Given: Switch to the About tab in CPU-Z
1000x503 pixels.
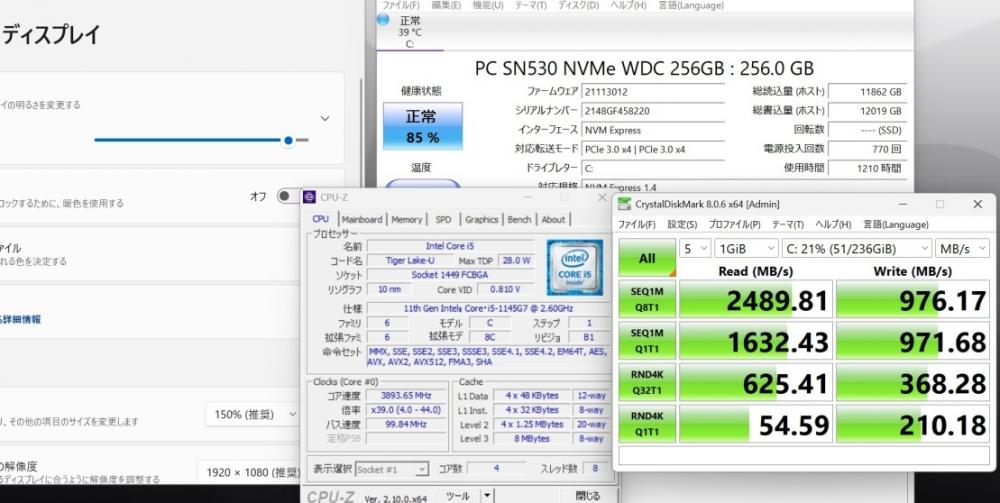Looking at the screenshot, I should [x=553, y=219].
